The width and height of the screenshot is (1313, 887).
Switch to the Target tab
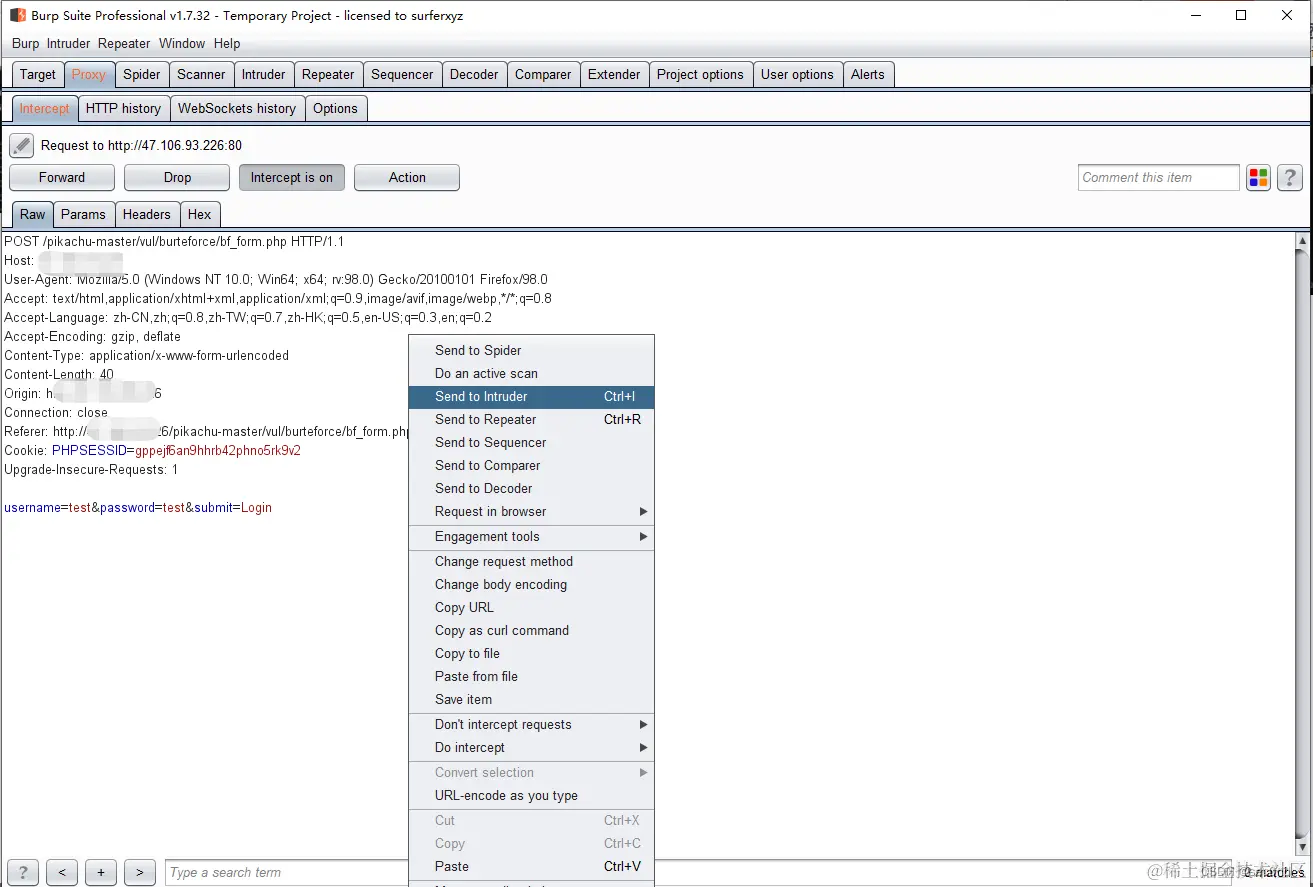coord(38,74)
